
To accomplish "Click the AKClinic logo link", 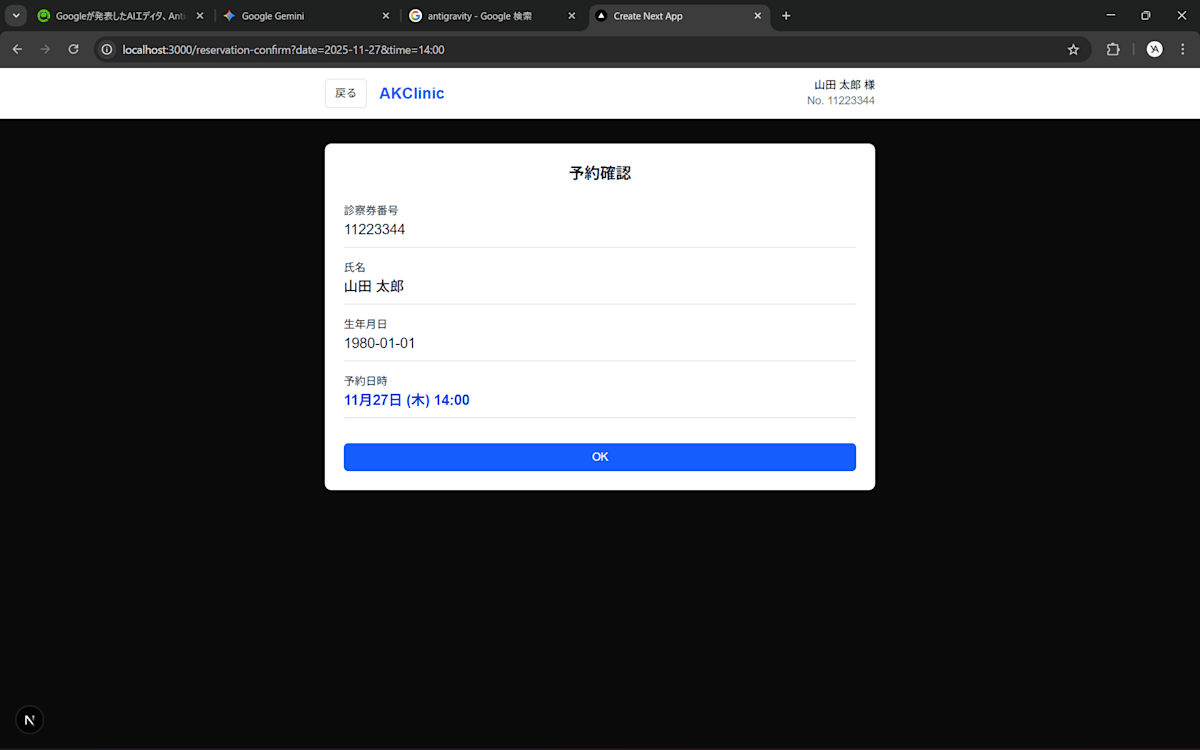I will click(x=412, y=93).
